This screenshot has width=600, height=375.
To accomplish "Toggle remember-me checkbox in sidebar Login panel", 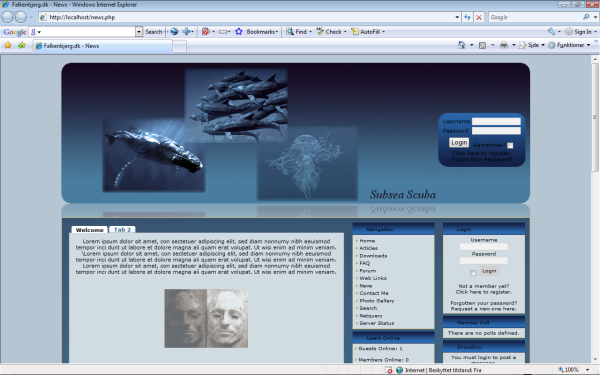I will [x=473, y=272].
